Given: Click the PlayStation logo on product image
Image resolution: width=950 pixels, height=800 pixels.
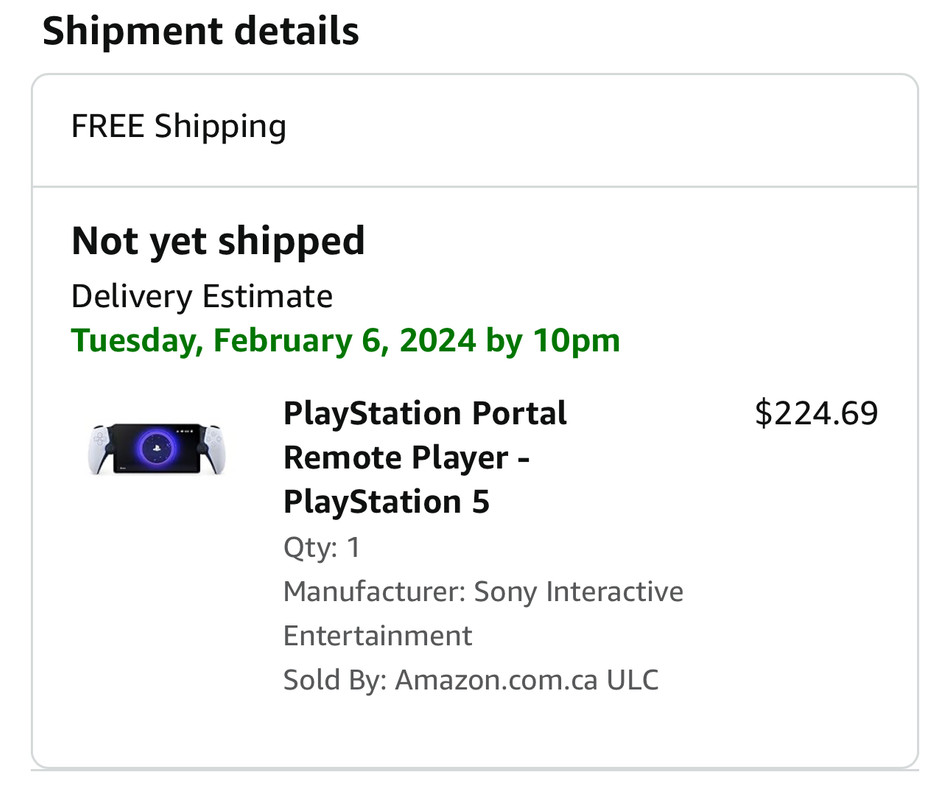Looking at the screenshot, I should (x=155, y=448).
